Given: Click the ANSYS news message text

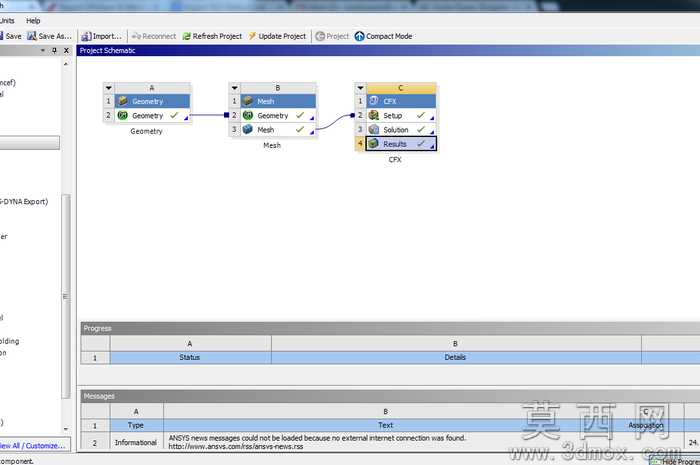Looking at the screenshot, I should tap(317, 442).
